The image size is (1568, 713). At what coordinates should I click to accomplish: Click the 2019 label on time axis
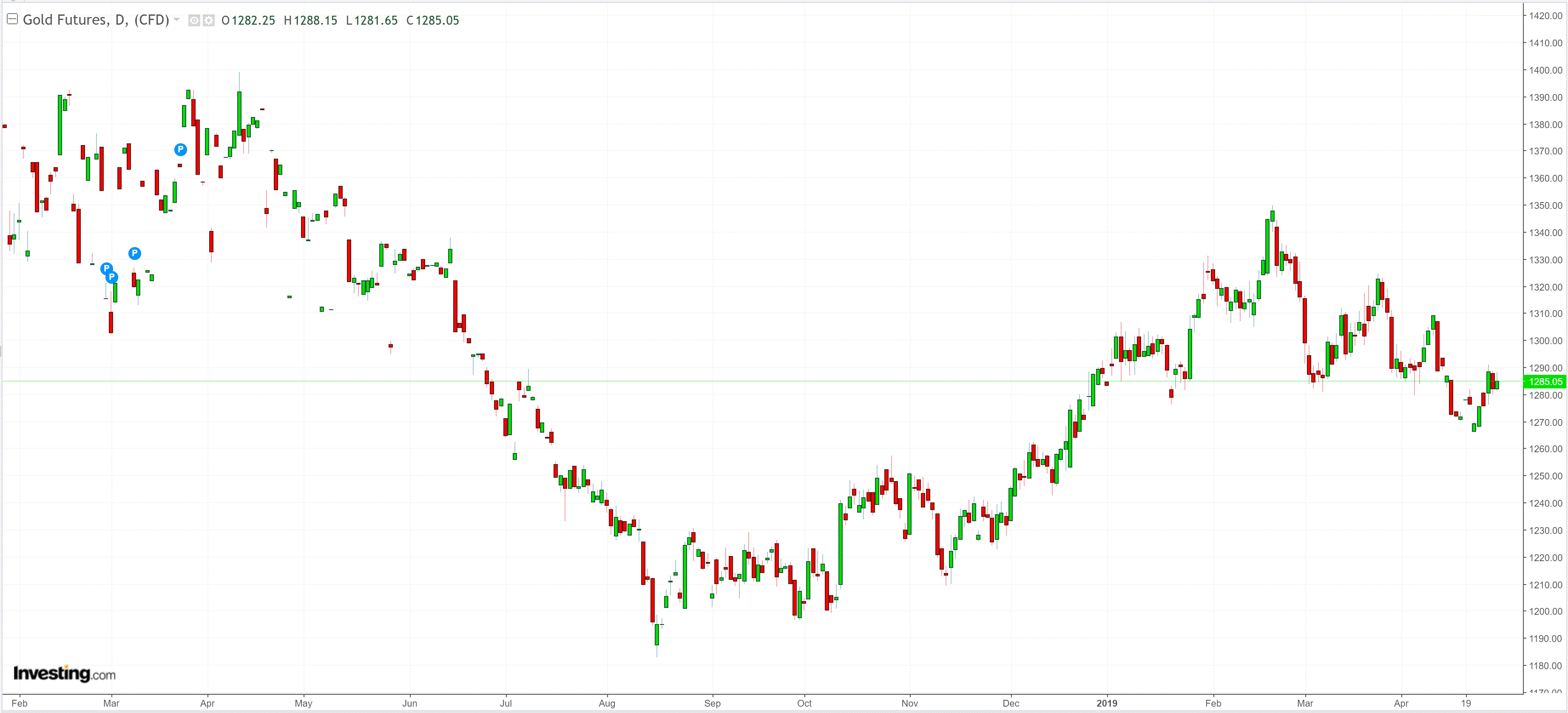pos(1107,703)
